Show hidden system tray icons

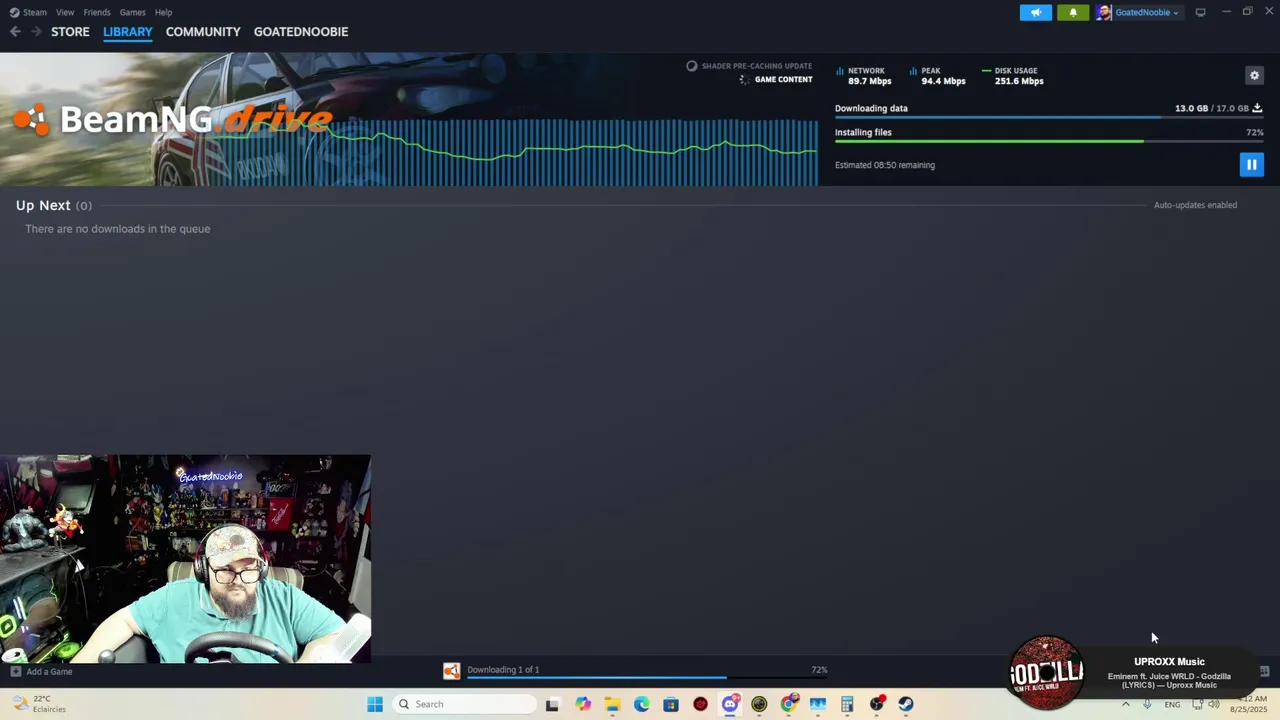[x=1125, y=704]
